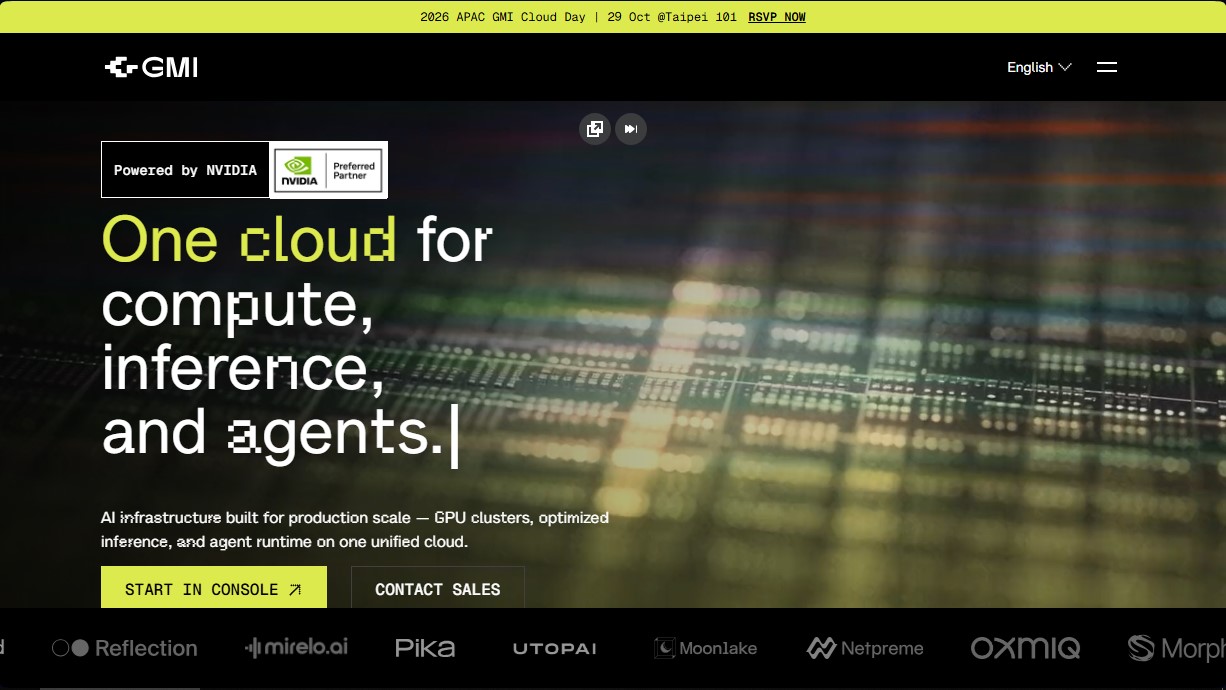
Task: Click the Moonlake logo
Action: pyautogui.click(x=705, y=648)
